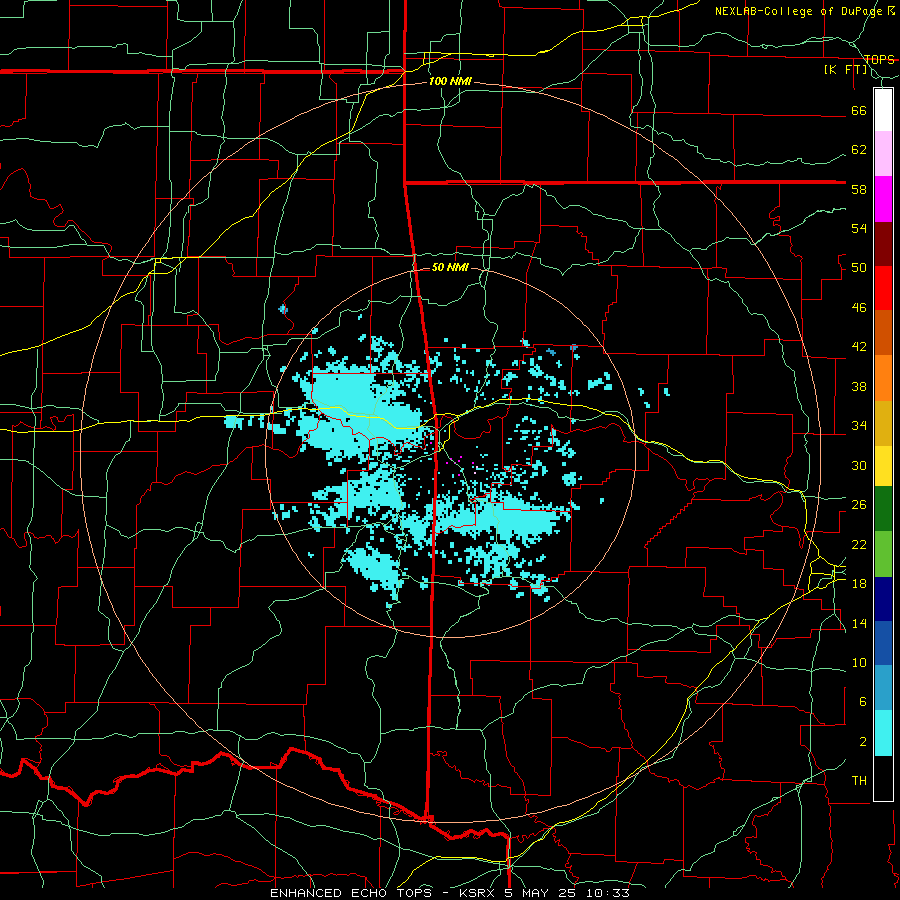Select the dark orange 46 kft swatch
This screenshot has height=900, width=900.
pos(883,333)
